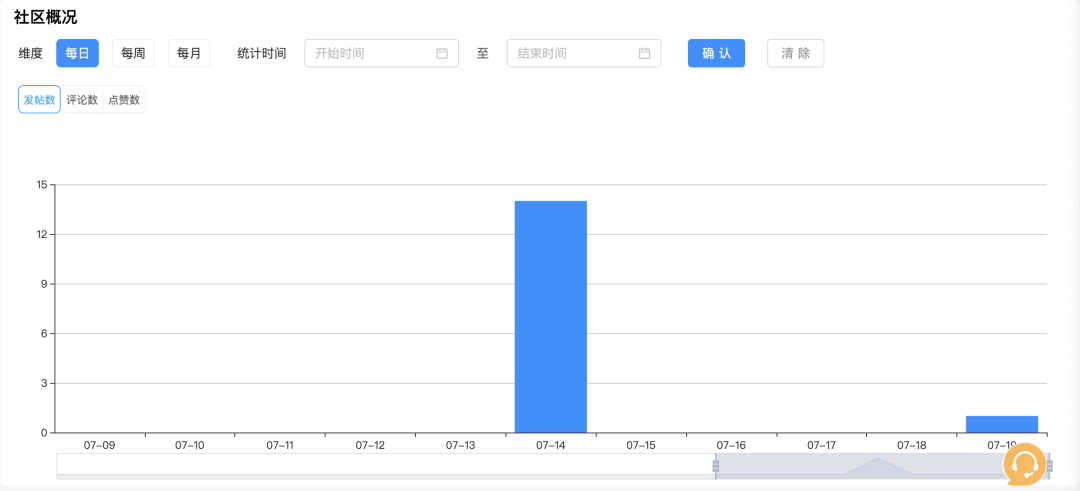Click the 3 value on y-axis
1080x491 pixels.
pos(44,383)
